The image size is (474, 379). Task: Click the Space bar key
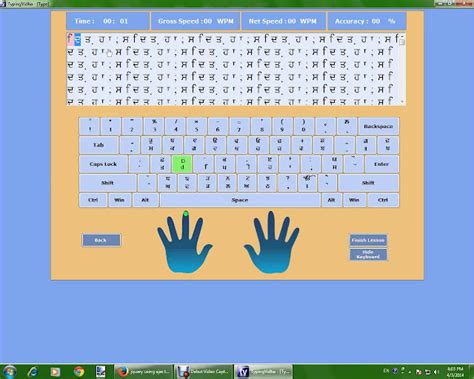240,200
